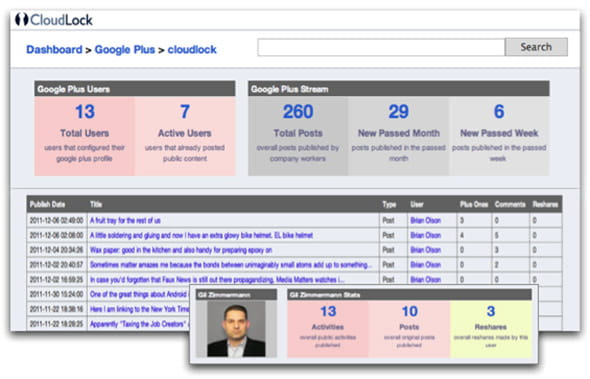
Task: Select the 13 Activities stat tile
Action: (x=328, y=329)
